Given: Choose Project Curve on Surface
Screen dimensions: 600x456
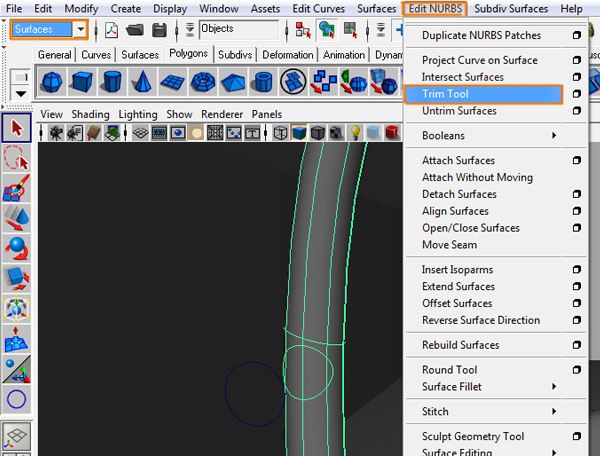Looking at the screenshot, I should [x=479, y=60].
